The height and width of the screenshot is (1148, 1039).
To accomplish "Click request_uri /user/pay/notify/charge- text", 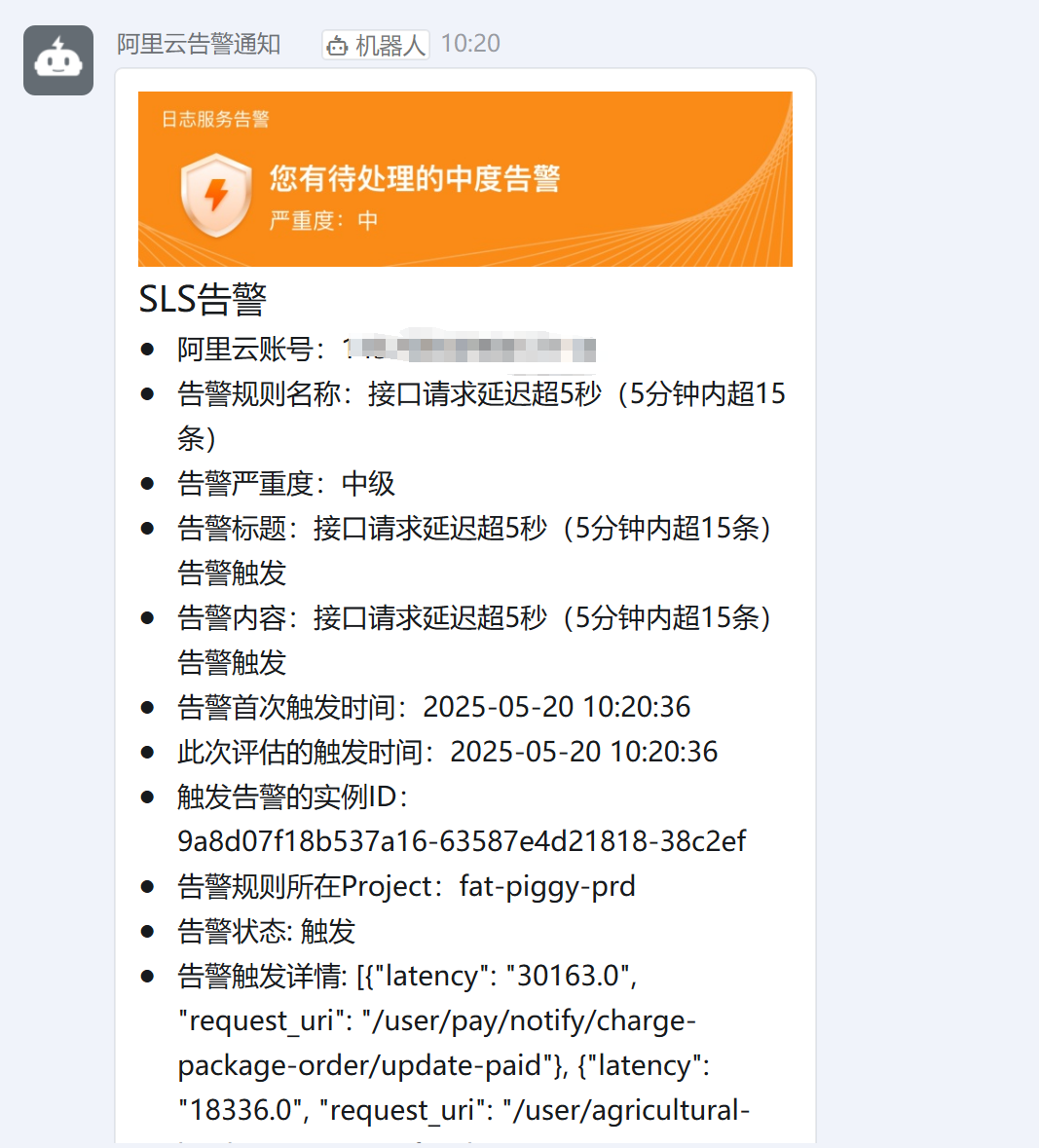I will pos(529,1021).
